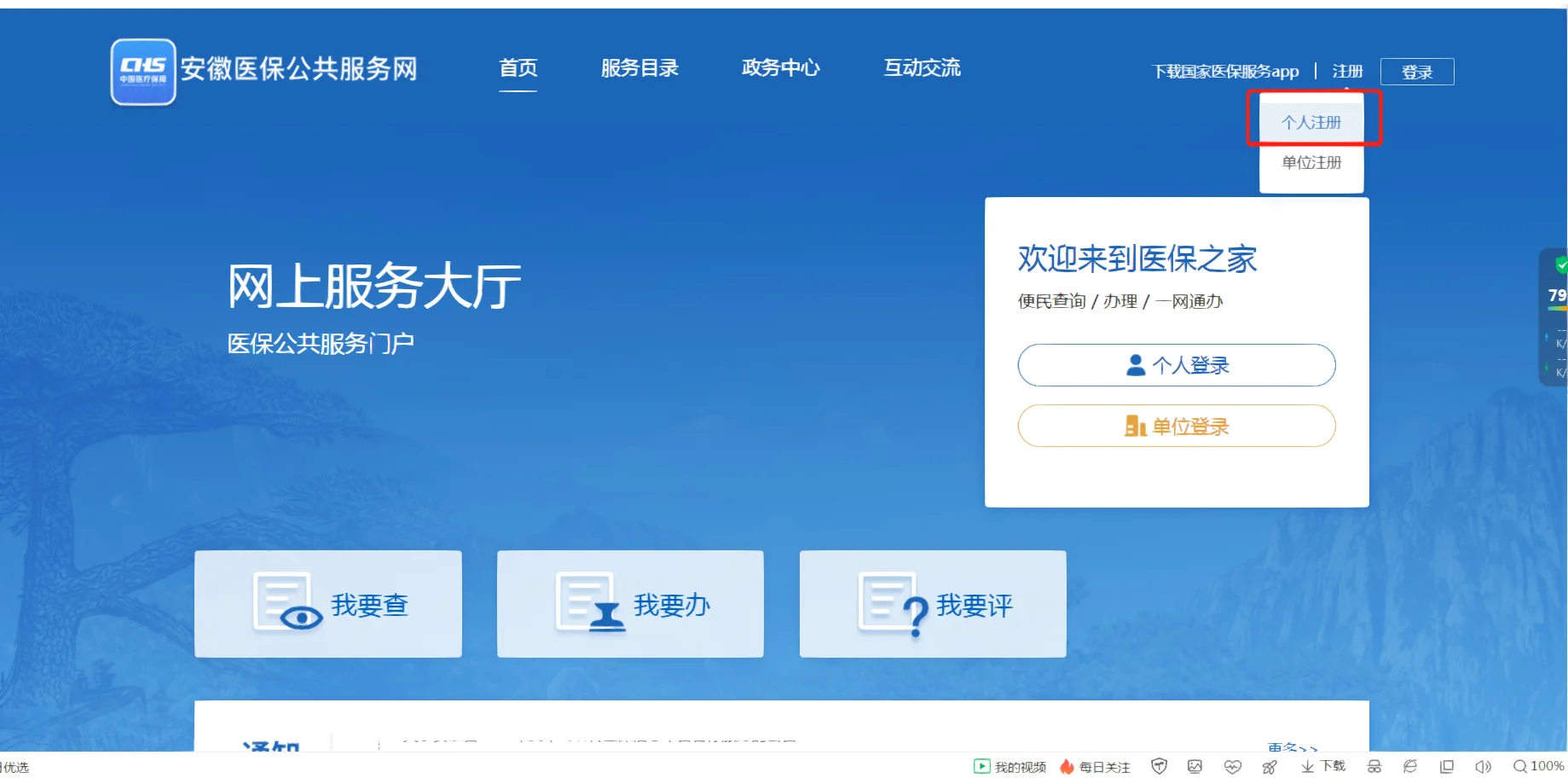Click the IE compatibility mode icon
Image resolution: width=1568 pixels, height=784 pixels.
coord(1410,766)
